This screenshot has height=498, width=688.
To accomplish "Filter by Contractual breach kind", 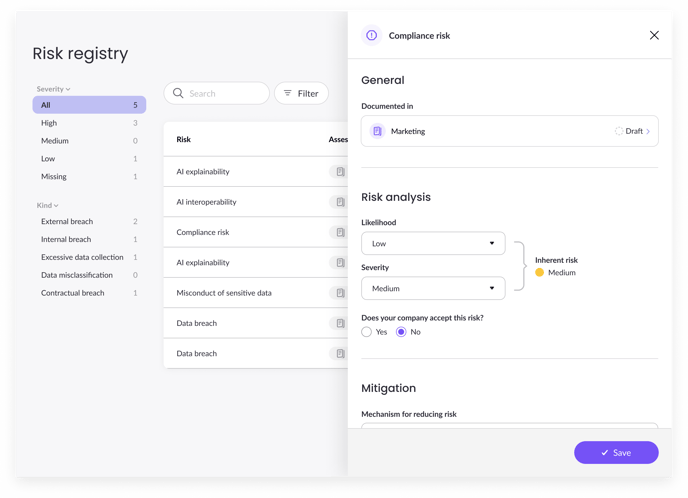I will (x=89, y=293).
